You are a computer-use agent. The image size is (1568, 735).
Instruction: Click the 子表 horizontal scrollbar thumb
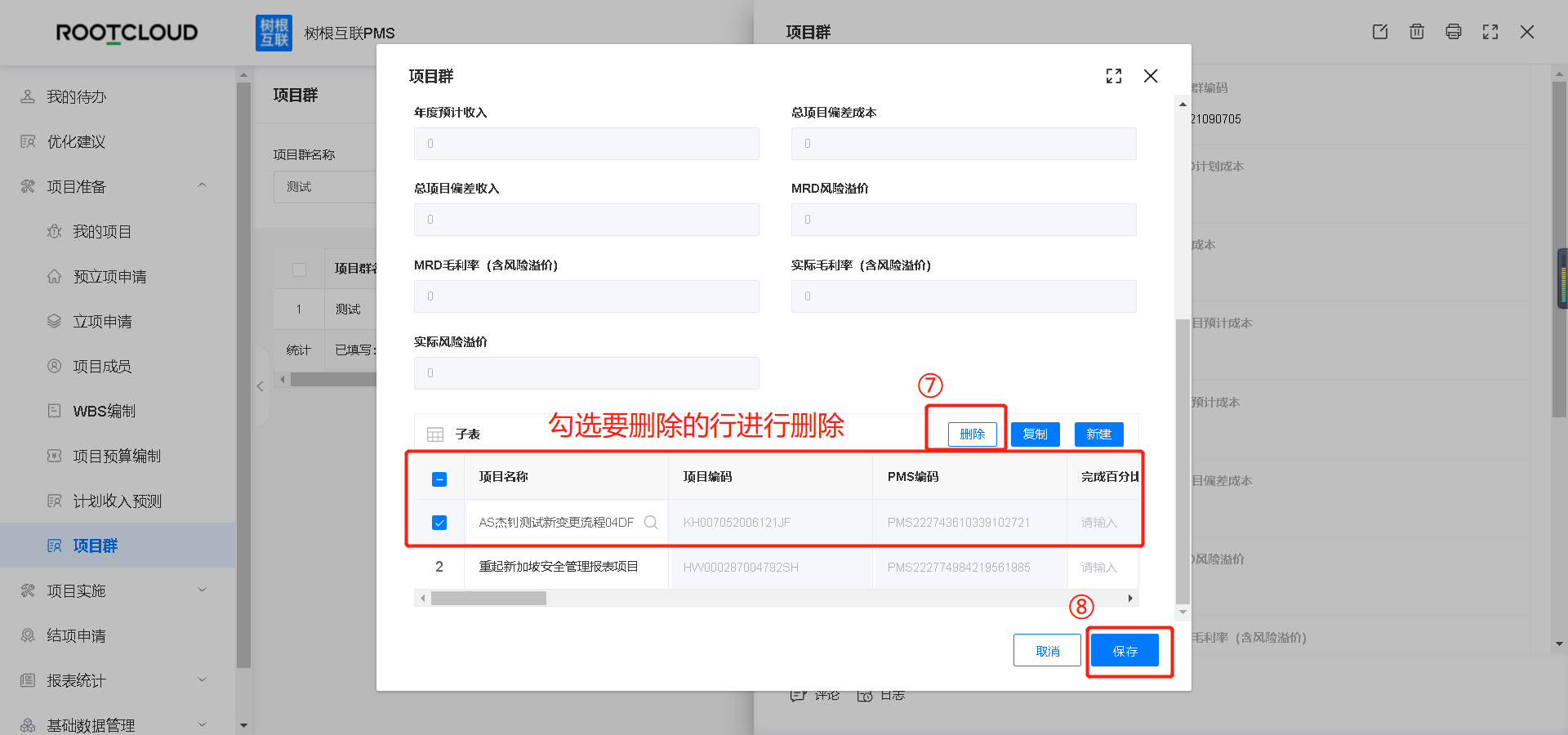coord(488,599)
